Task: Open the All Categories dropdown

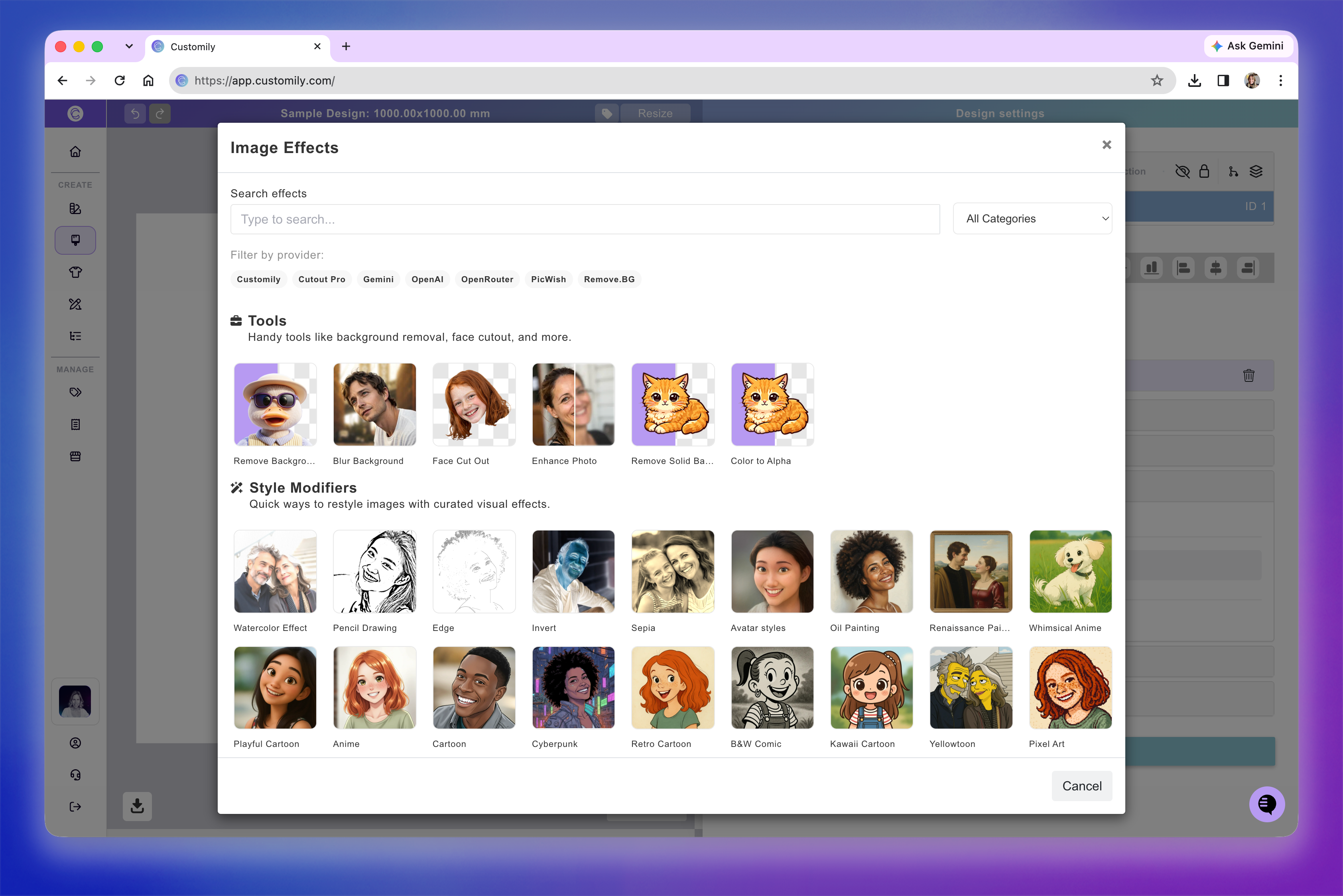Action: 1032,219
